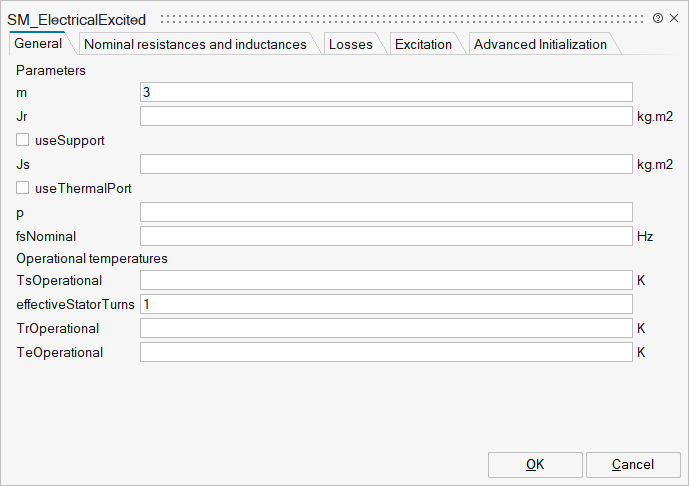Focus the Jr inertia input field
Screen dimensions: 689x486
click(x=386, y=116)
